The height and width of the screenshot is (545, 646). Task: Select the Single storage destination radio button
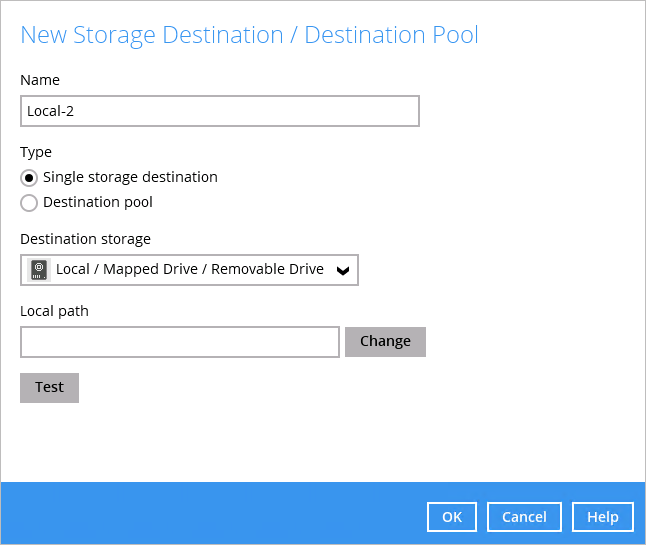pyautogui.click(x=29, y=178)
